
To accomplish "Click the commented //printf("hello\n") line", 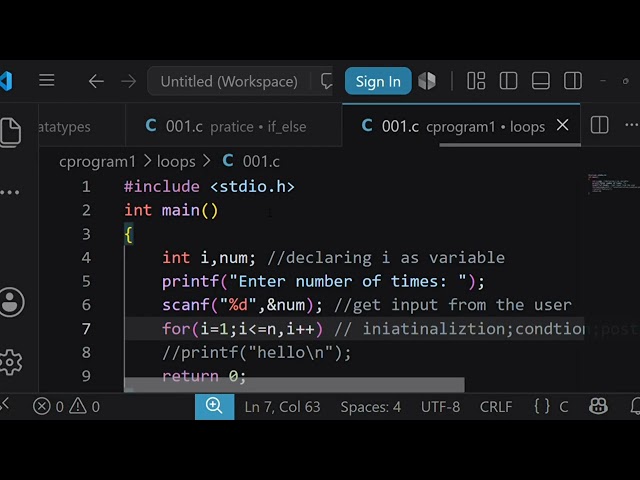I will click(256, 352).
